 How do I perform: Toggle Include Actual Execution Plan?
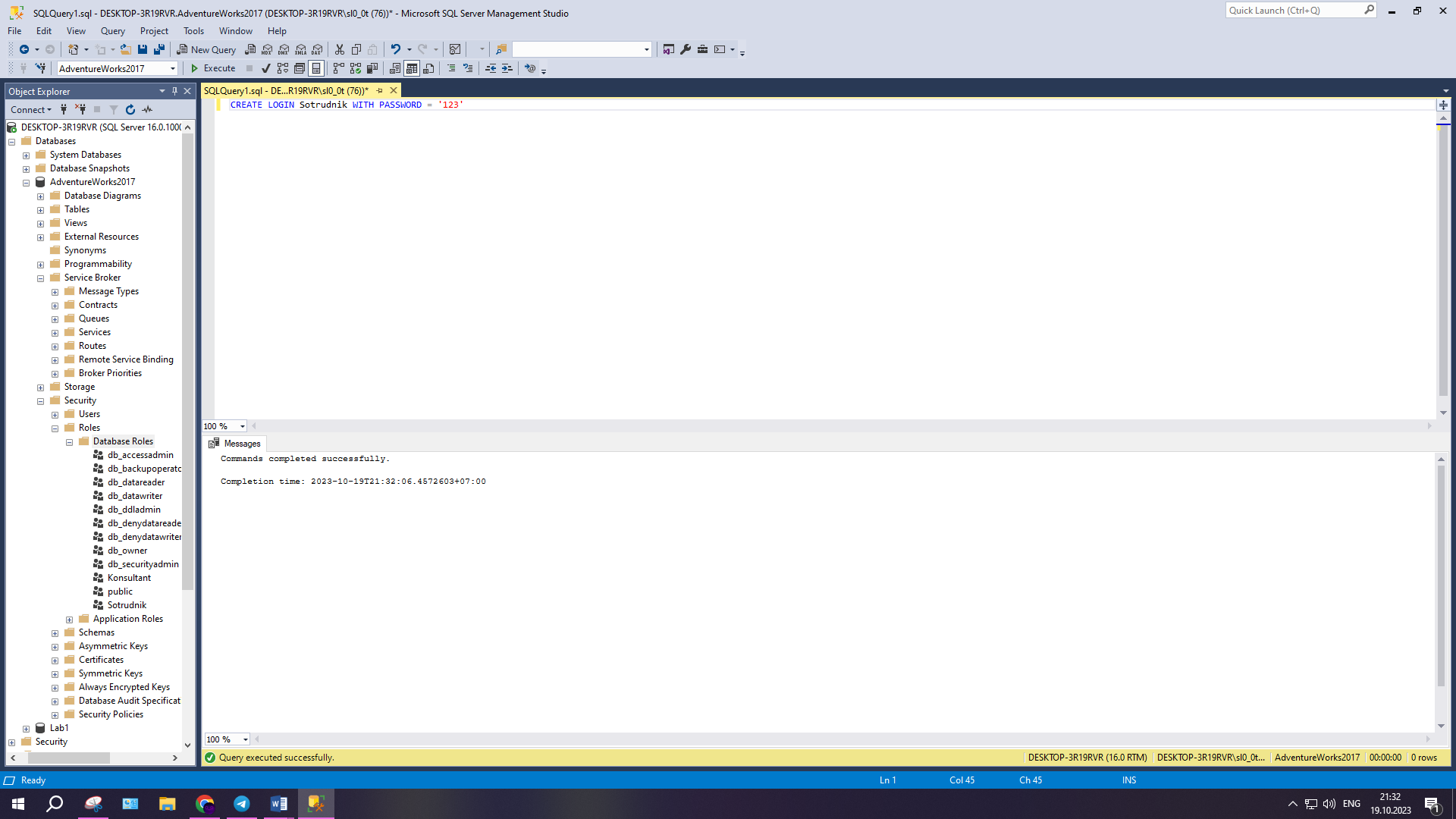pos(339,68)
